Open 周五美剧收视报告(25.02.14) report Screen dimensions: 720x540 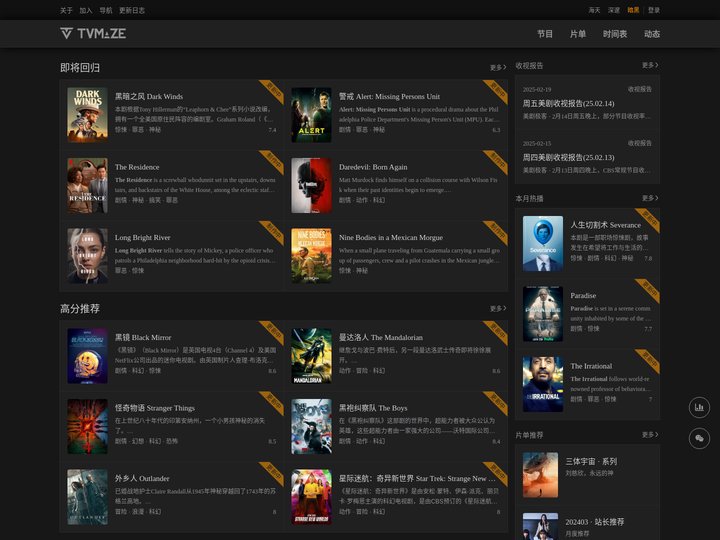point(568,104)
